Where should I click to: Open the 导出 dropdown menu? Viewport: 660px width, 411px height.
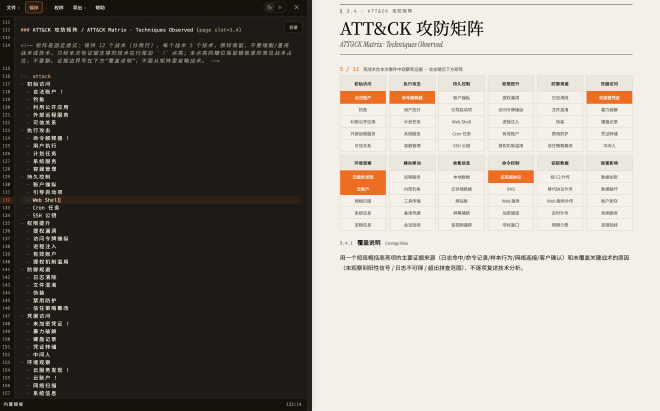click(79, 8)
